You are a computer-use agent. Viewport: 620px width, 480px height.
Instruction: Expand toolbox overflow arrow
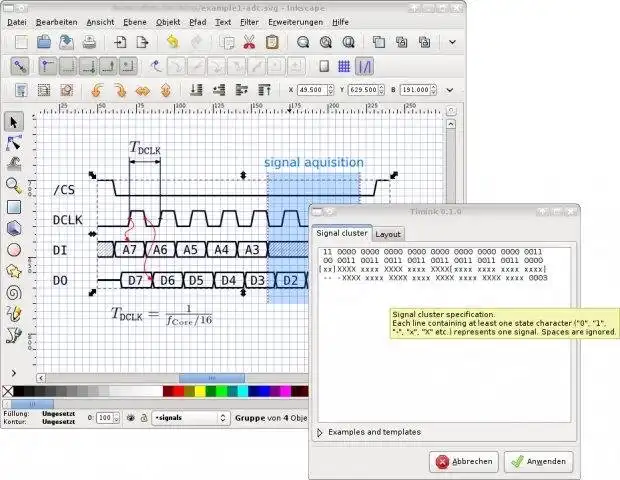click(14, 373)
